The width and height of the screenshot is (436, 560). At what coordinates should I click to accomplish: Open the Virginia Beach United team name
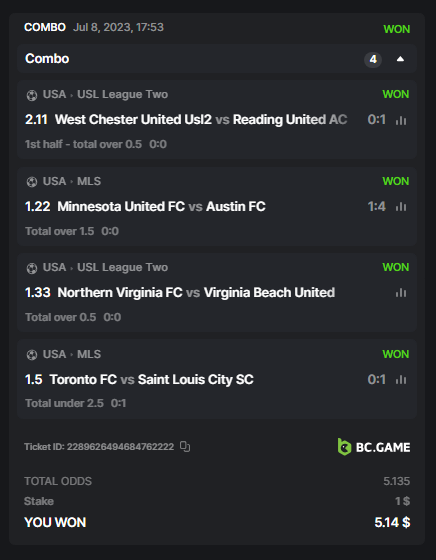[x=269, y=292]
